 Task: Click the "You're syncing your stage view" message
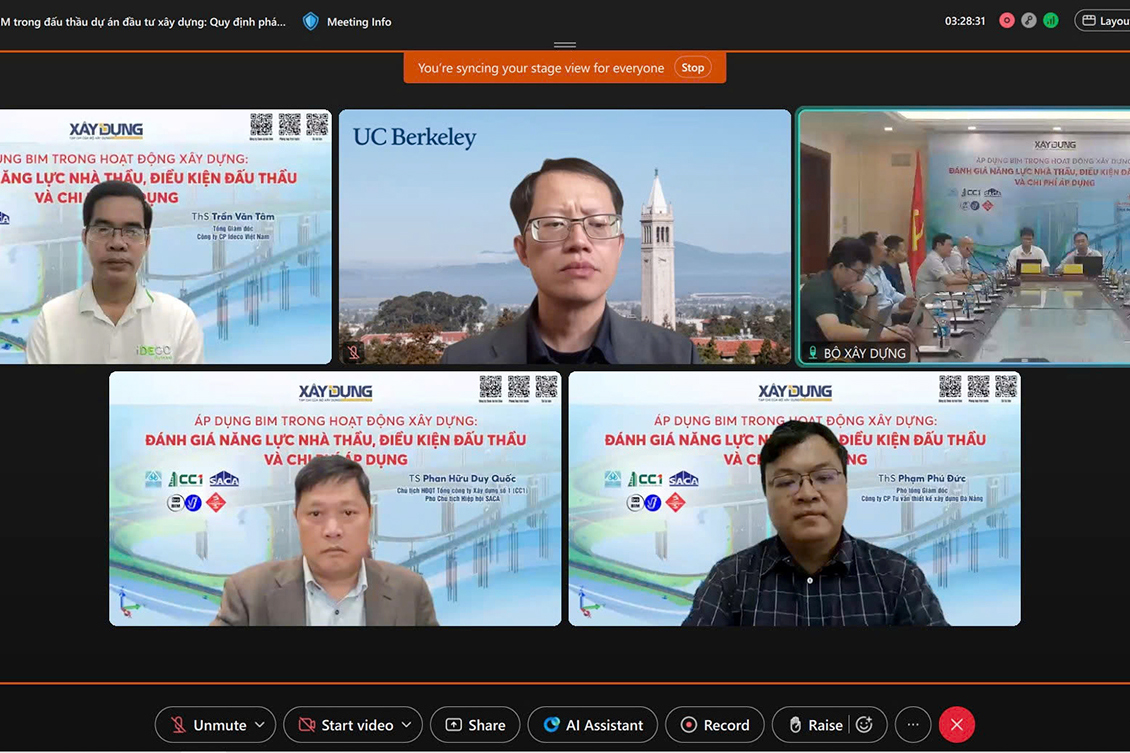click(540, 68)
